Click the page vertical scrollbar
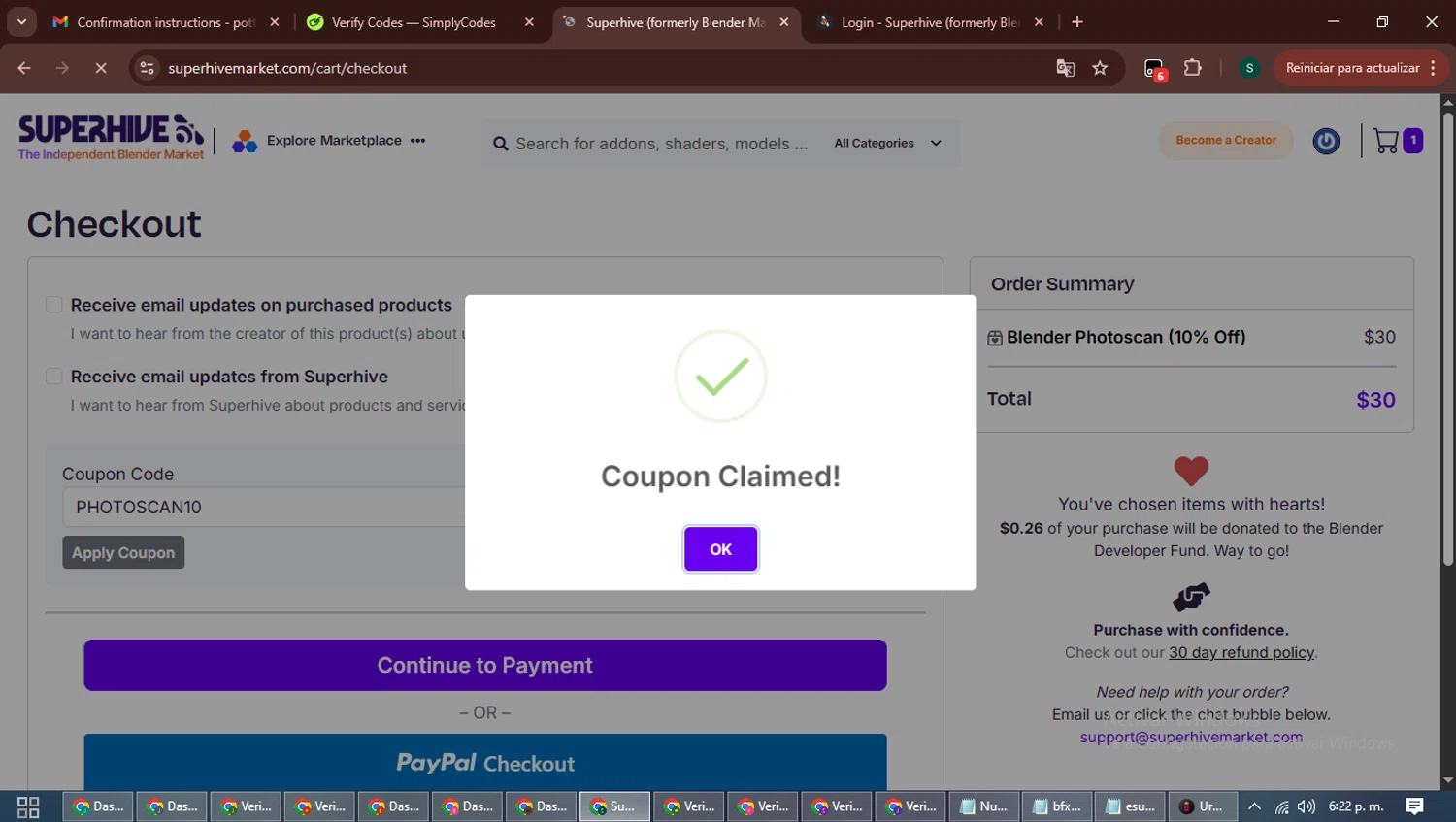The image size is (1456, 822). click(1447, 340)
